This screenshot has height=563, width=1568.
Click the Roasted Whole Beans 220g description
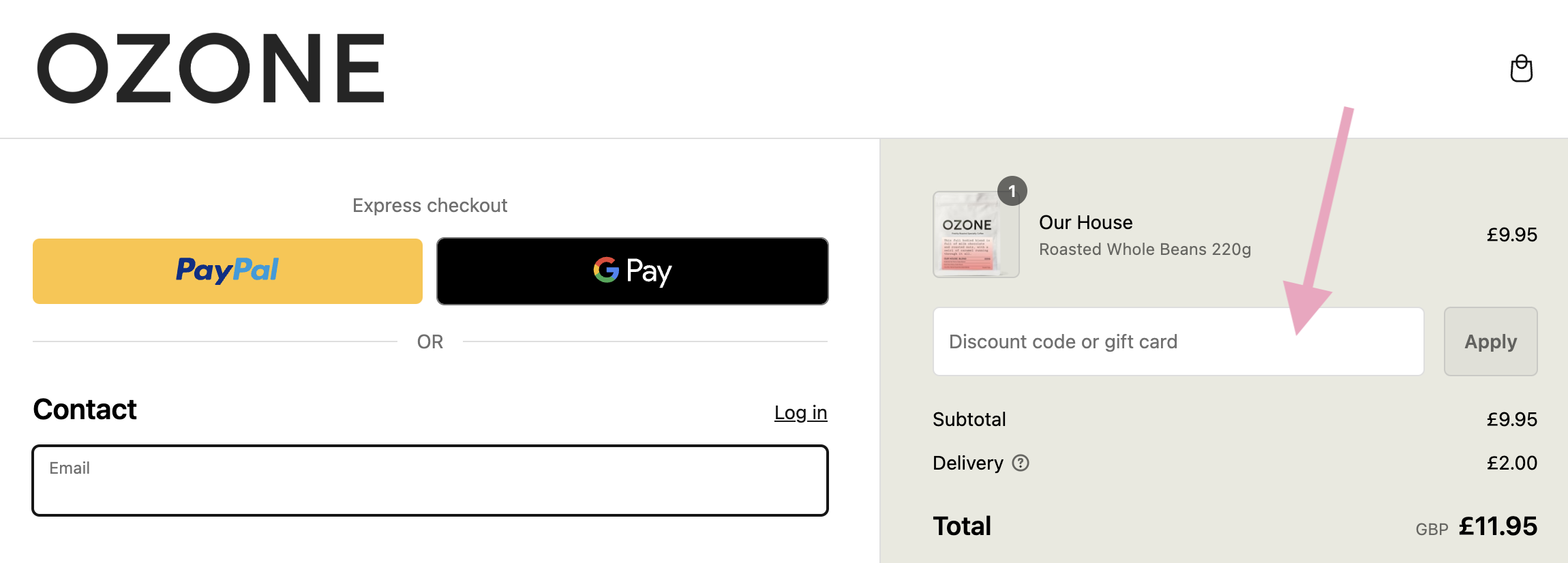(1145, 249)
